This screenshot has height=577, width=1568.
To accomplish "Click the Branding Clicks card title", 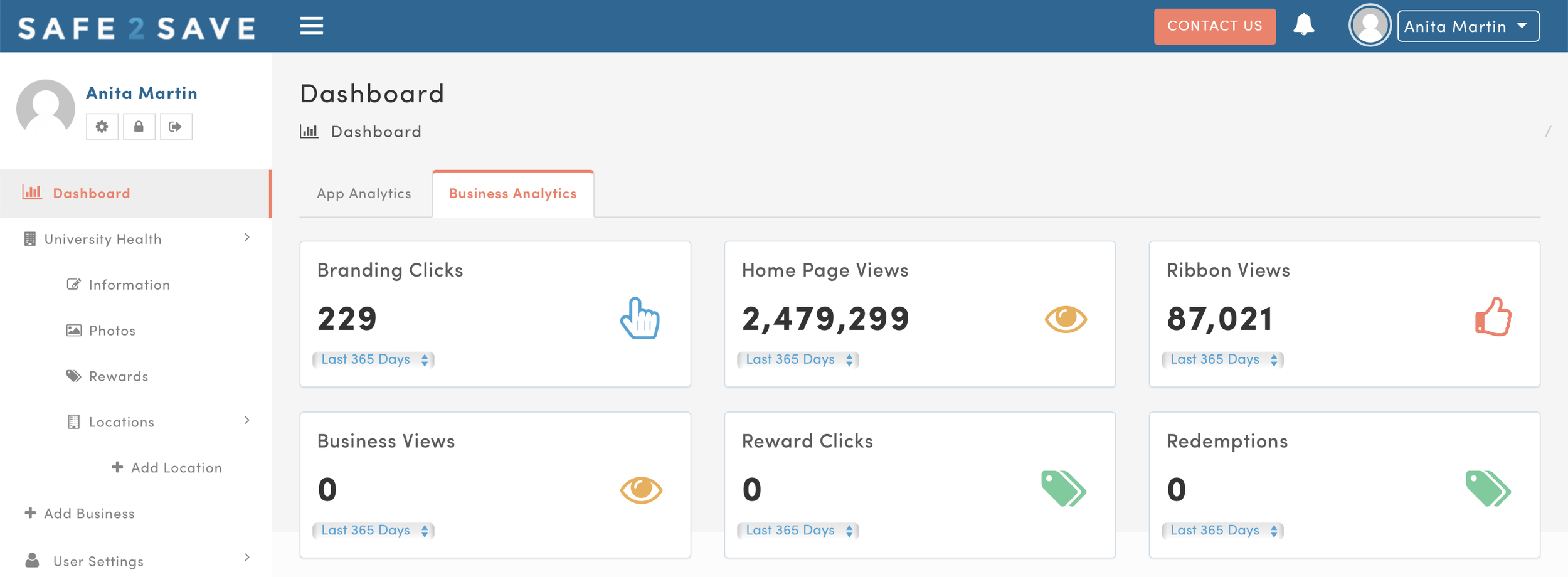I will [390, 270].
